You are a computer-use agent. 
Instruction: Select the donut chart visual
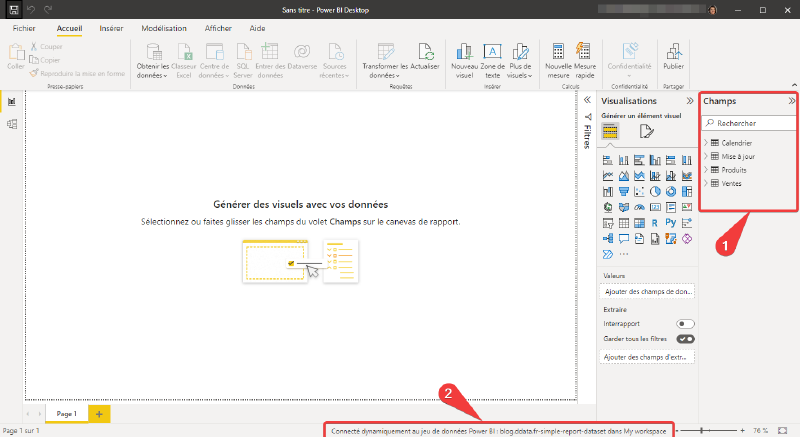coord(671,192)
